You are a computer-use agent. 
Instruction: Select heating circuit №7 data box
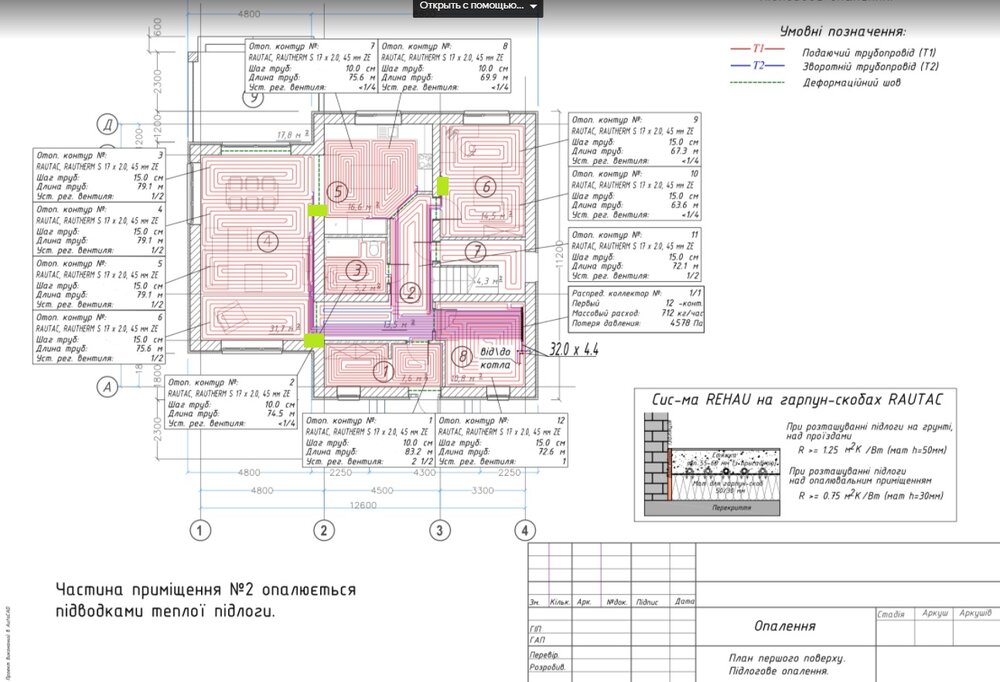pos(312,66)
